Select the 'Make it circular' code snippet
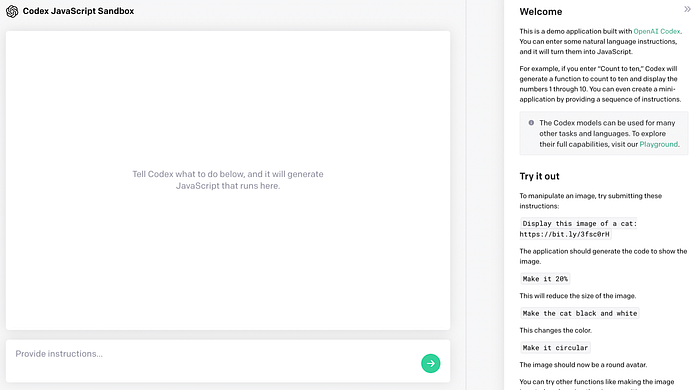Screen dimensions: 700x390 pos(555,348)
